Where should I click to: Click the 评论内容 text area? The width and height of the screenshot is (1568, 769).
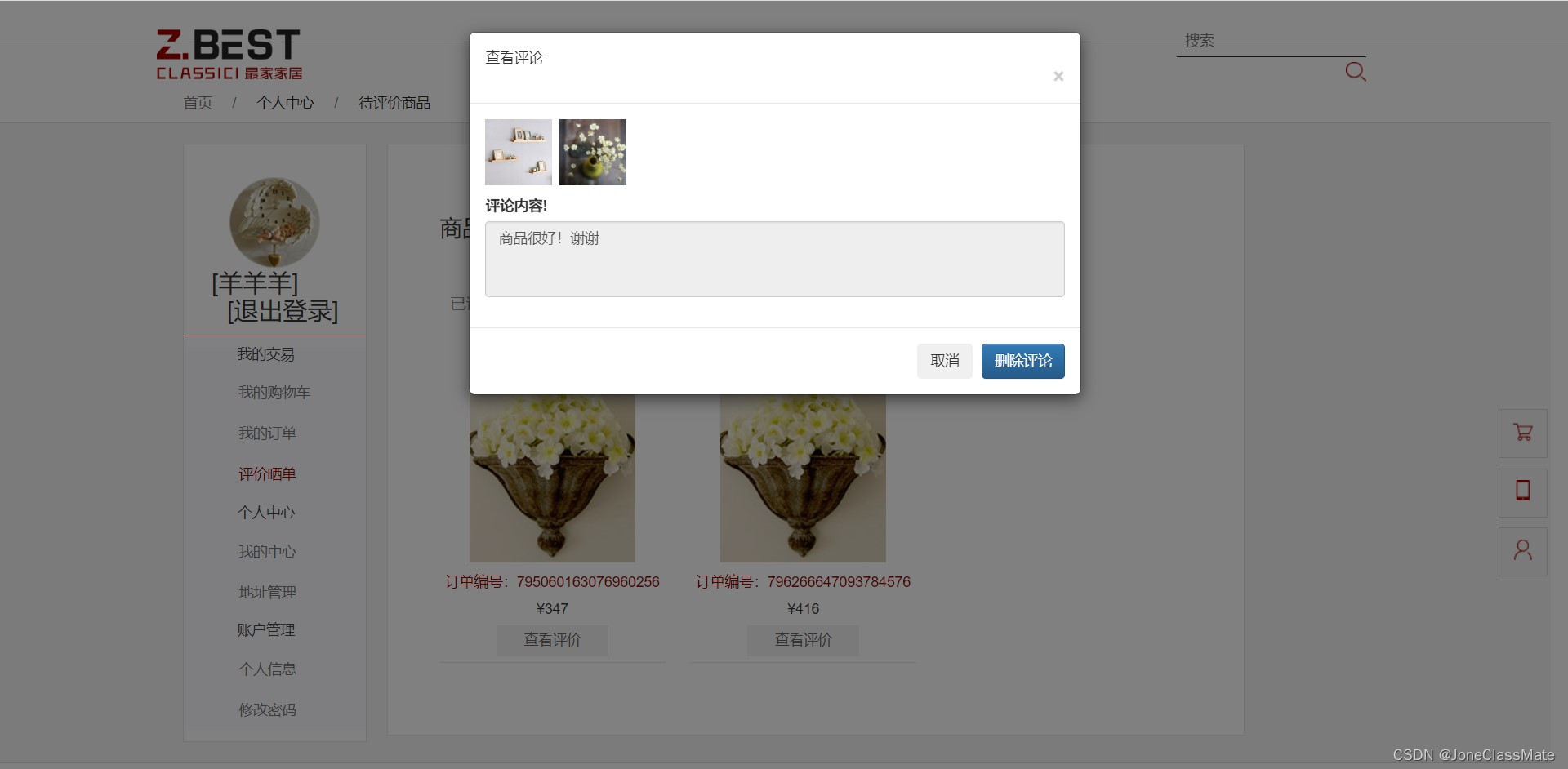tap(774, 259)
